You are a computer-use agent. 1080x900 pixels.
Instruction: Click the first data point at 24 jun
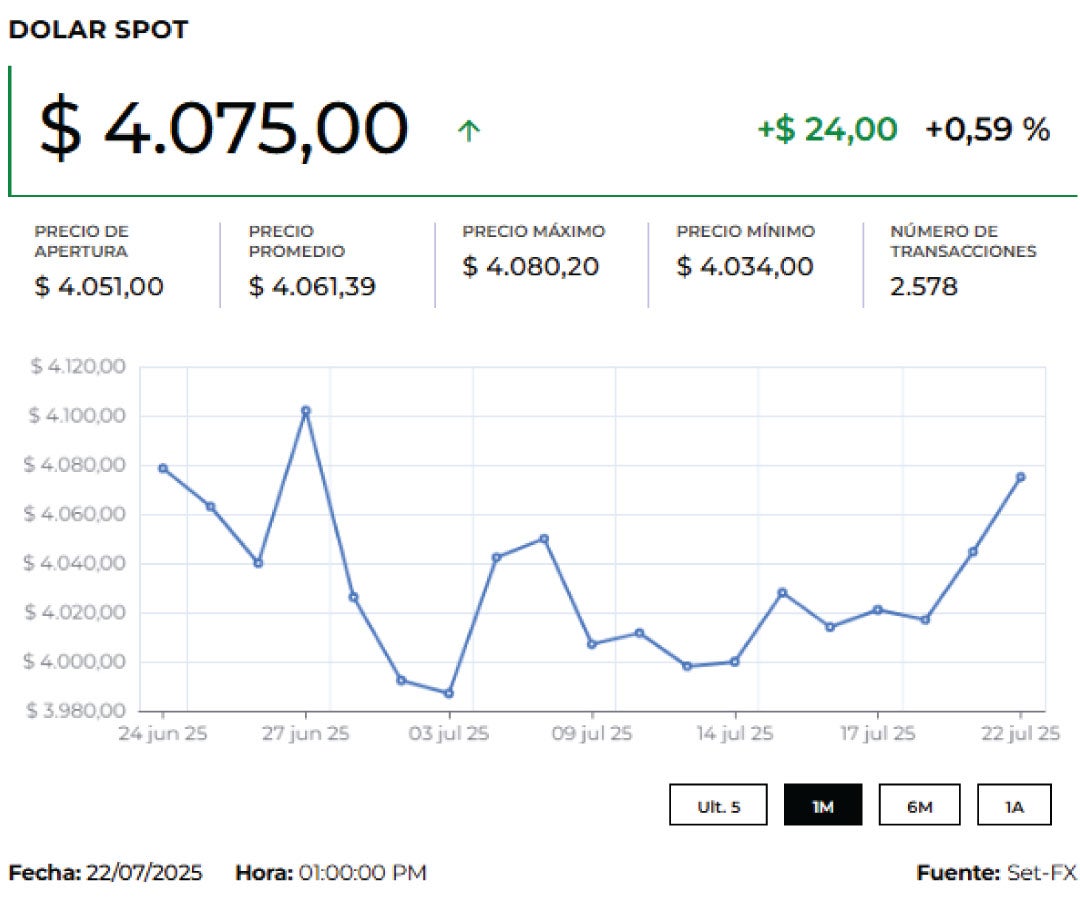pos(163,468)
